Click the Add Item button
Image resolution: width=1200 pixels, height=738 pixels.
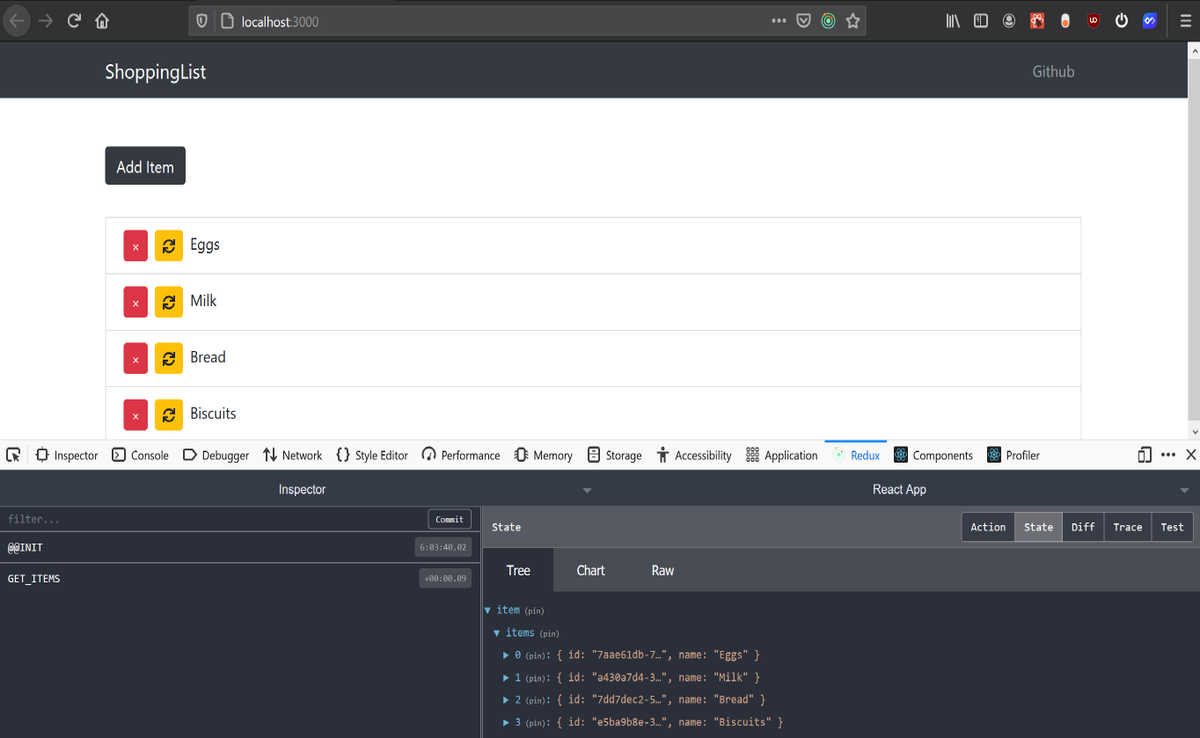tap(145, 166)
